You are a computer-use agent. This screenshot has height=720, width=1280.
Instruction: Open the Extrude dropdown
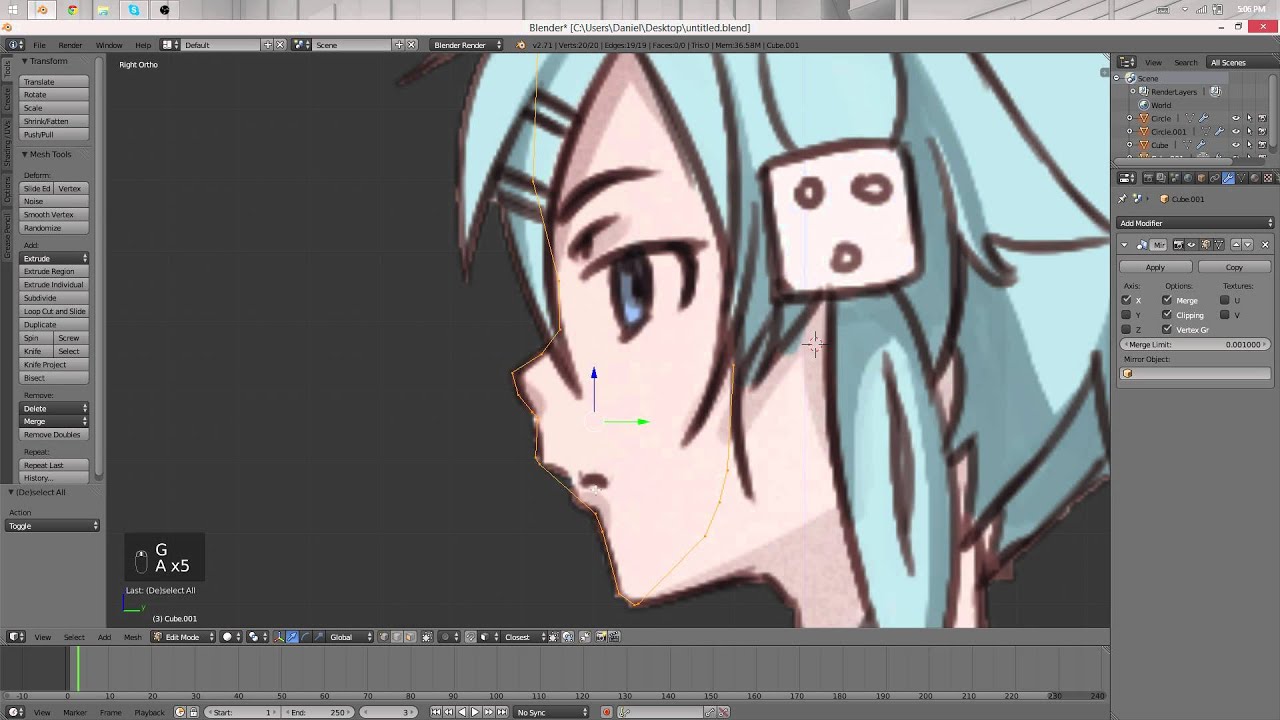[55, 258]
